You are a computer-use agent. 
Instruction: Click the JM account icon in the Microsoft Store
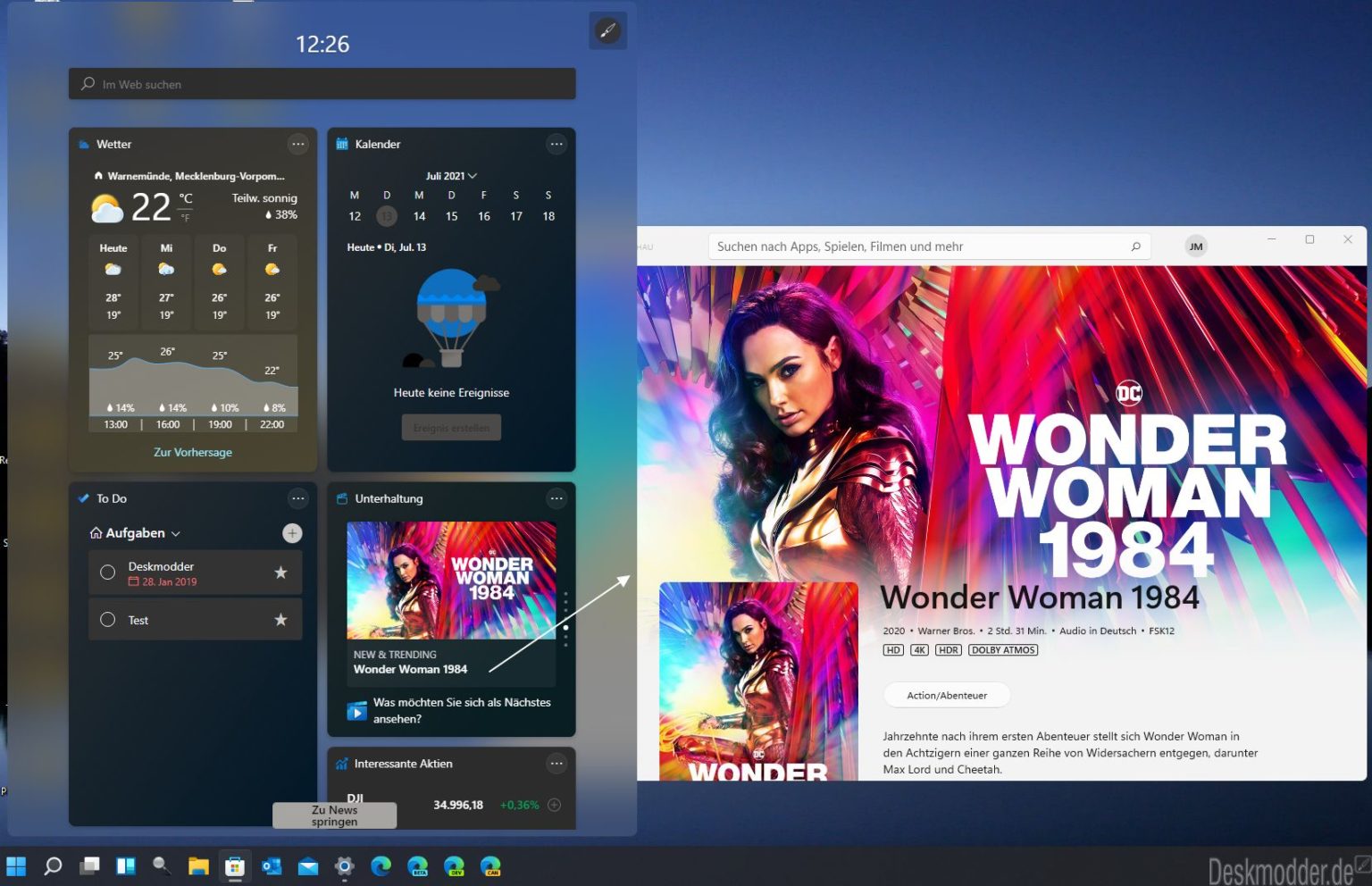[1195, 246]
